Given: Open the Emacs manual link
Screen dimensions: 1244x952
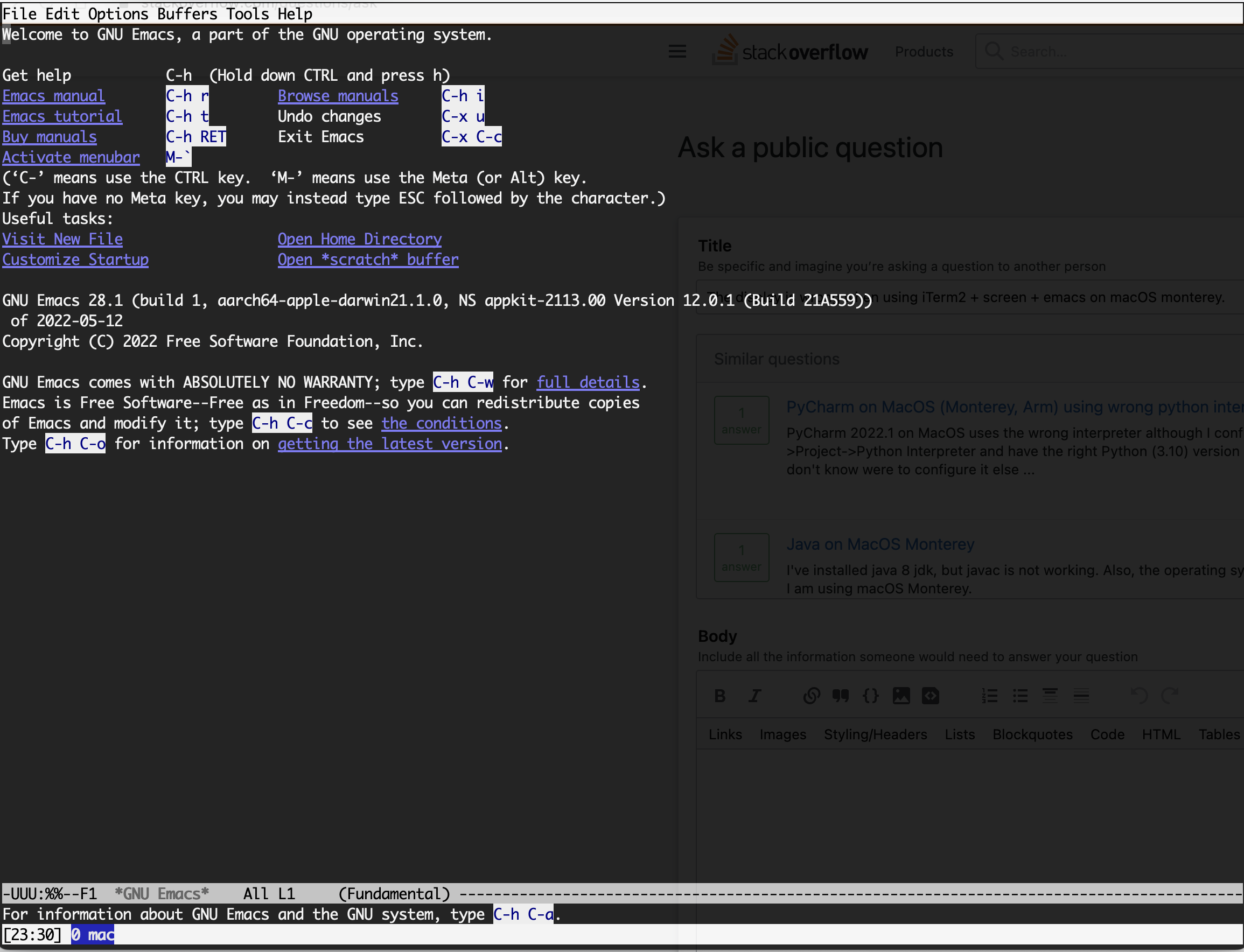Looking at the screenshot, I should tap(53, 96).
